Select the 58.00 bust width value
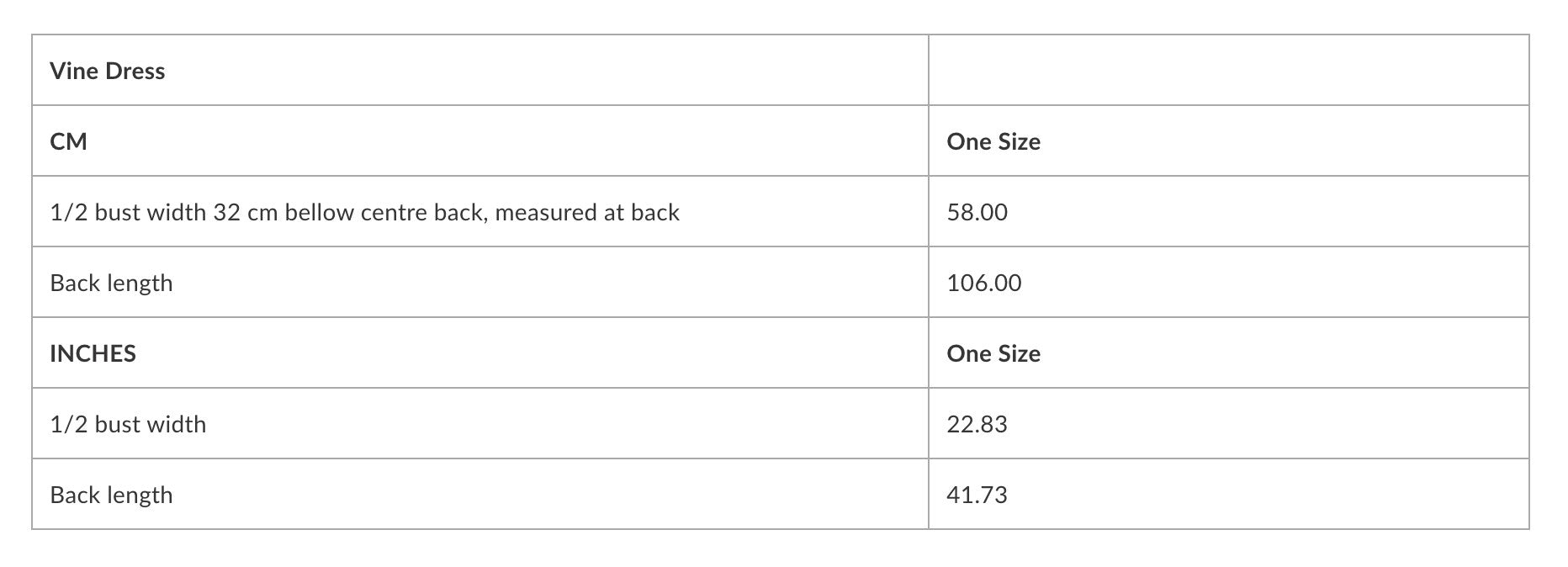Viewport: 1568px width, 567px height. 977,212
